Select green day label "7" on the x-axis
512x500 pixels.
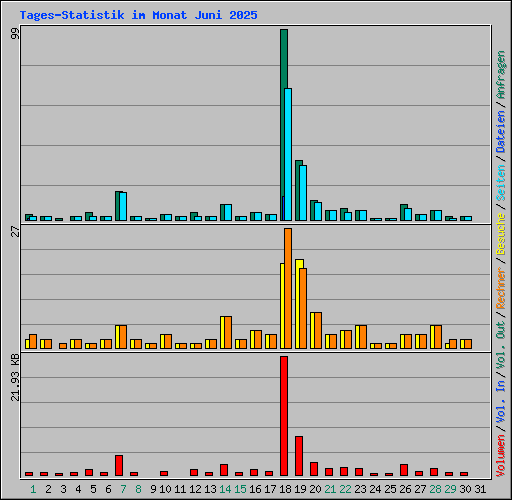pos(123,489)
